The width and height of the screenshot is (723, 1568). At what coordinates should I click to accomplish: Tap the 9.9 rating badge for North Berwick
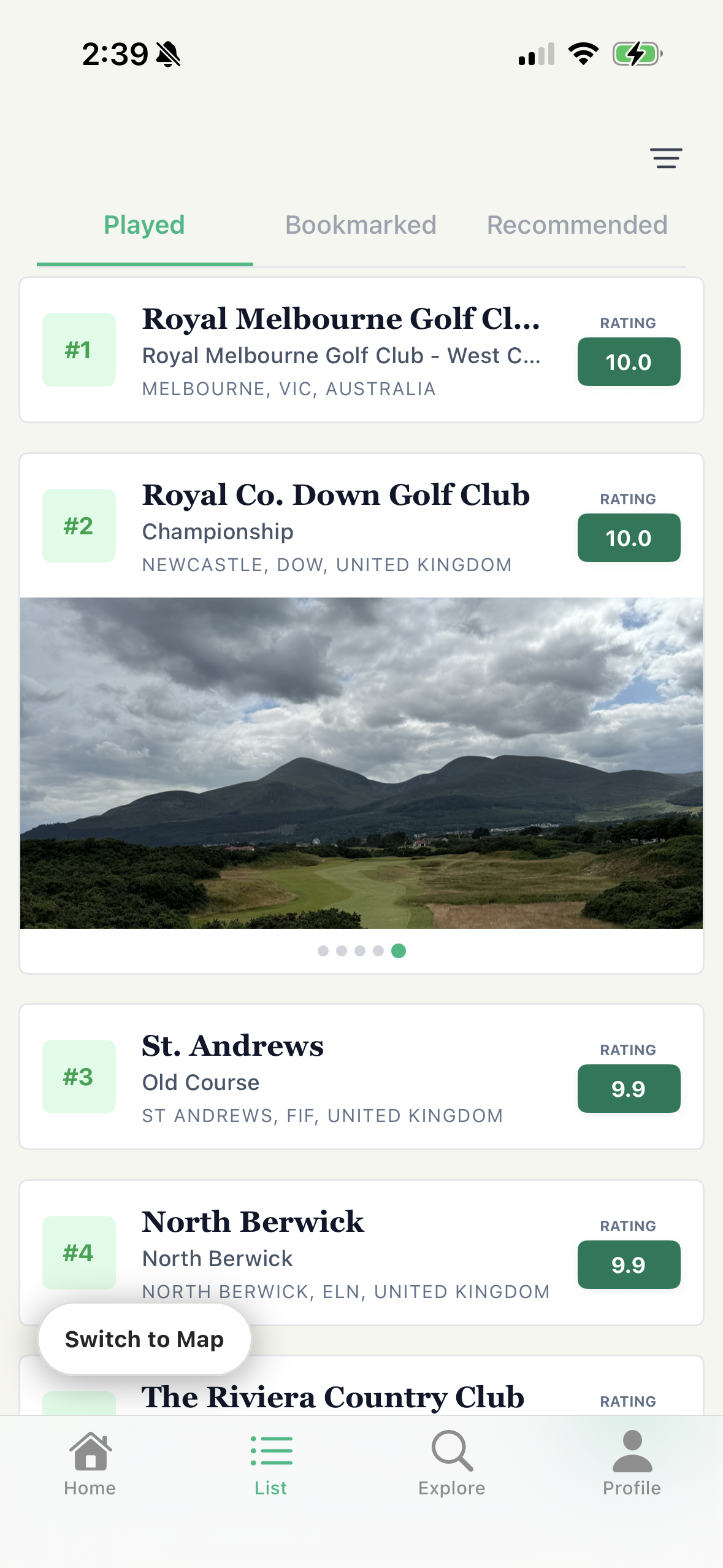pyautogui.click(x=629, y=1265)
